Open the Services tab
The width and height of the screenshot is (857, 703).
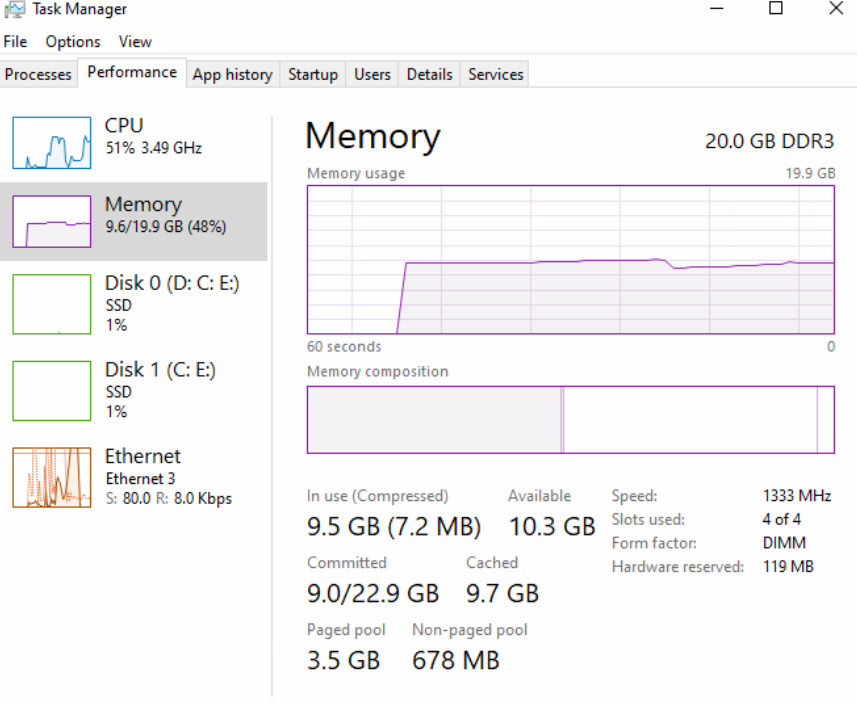click(x=495, y=75)
